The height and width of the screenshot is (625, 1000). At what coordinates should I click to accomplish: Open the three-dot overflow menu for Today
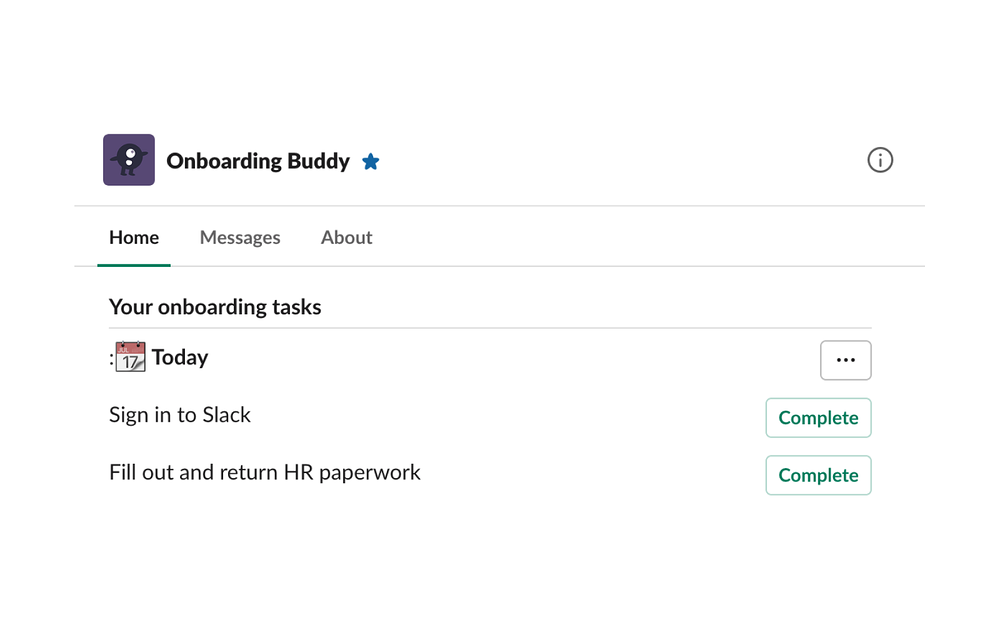tap(845, 360)
